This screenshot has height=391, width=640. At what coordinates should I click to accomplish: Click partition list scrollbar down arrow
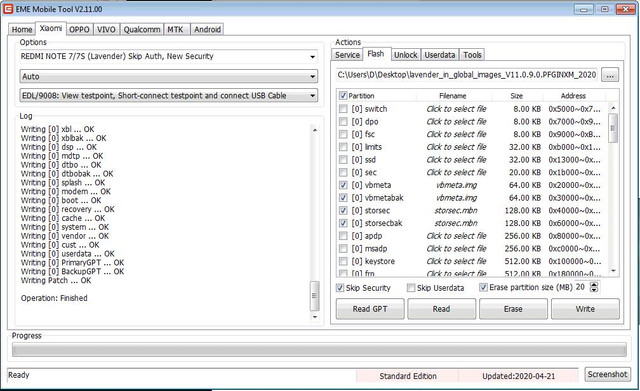pyautogui.click(x=613, y=271)
